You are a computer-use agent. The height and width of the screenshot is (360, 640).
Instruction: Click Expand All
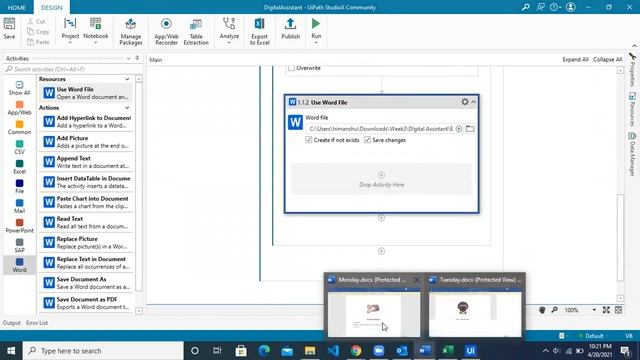pos(575,60)
